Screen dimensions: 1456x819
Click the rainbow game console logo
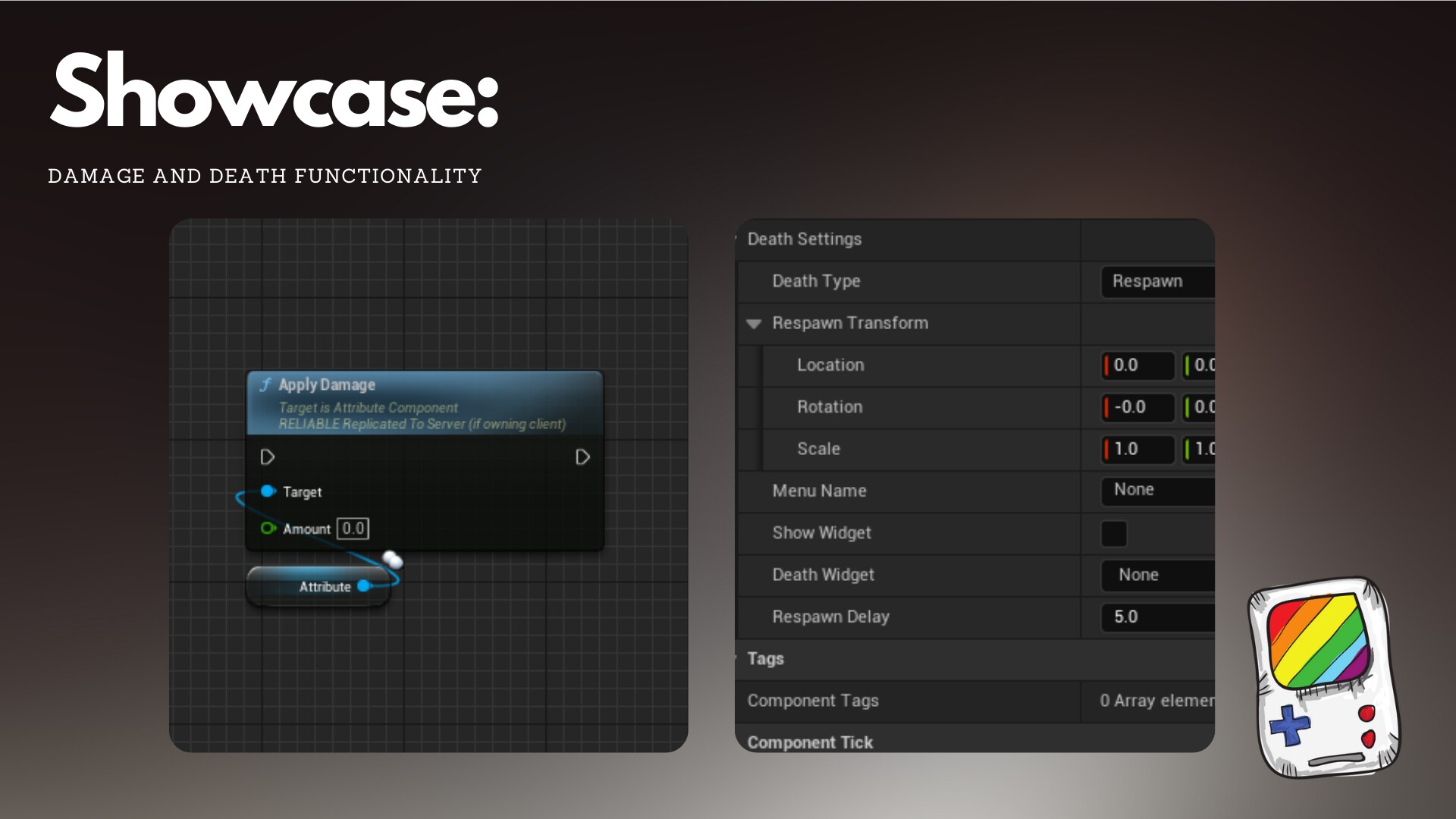pos(1323,677)
